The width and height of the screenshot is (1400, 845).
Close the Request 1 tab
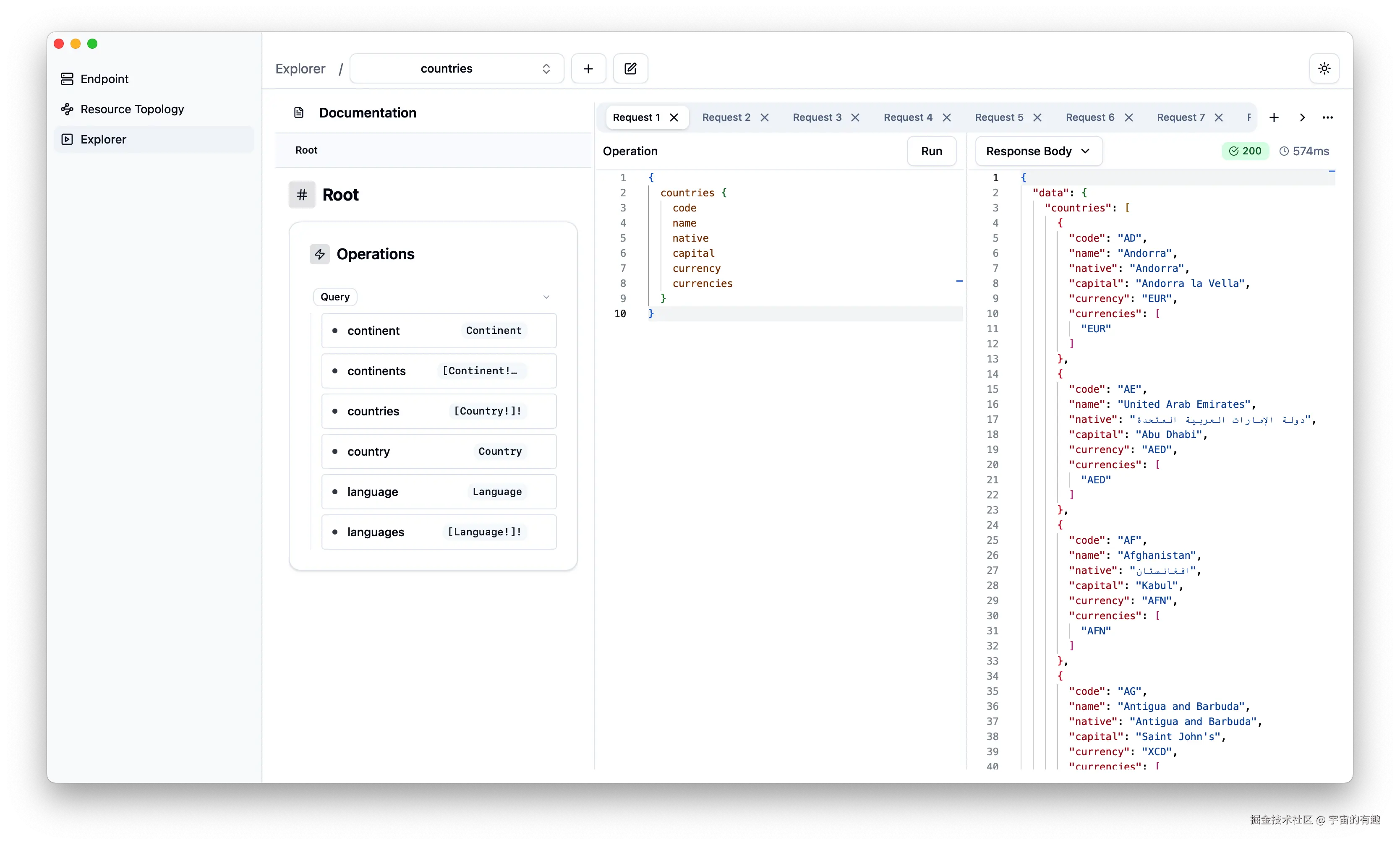(x=674, y=117)
